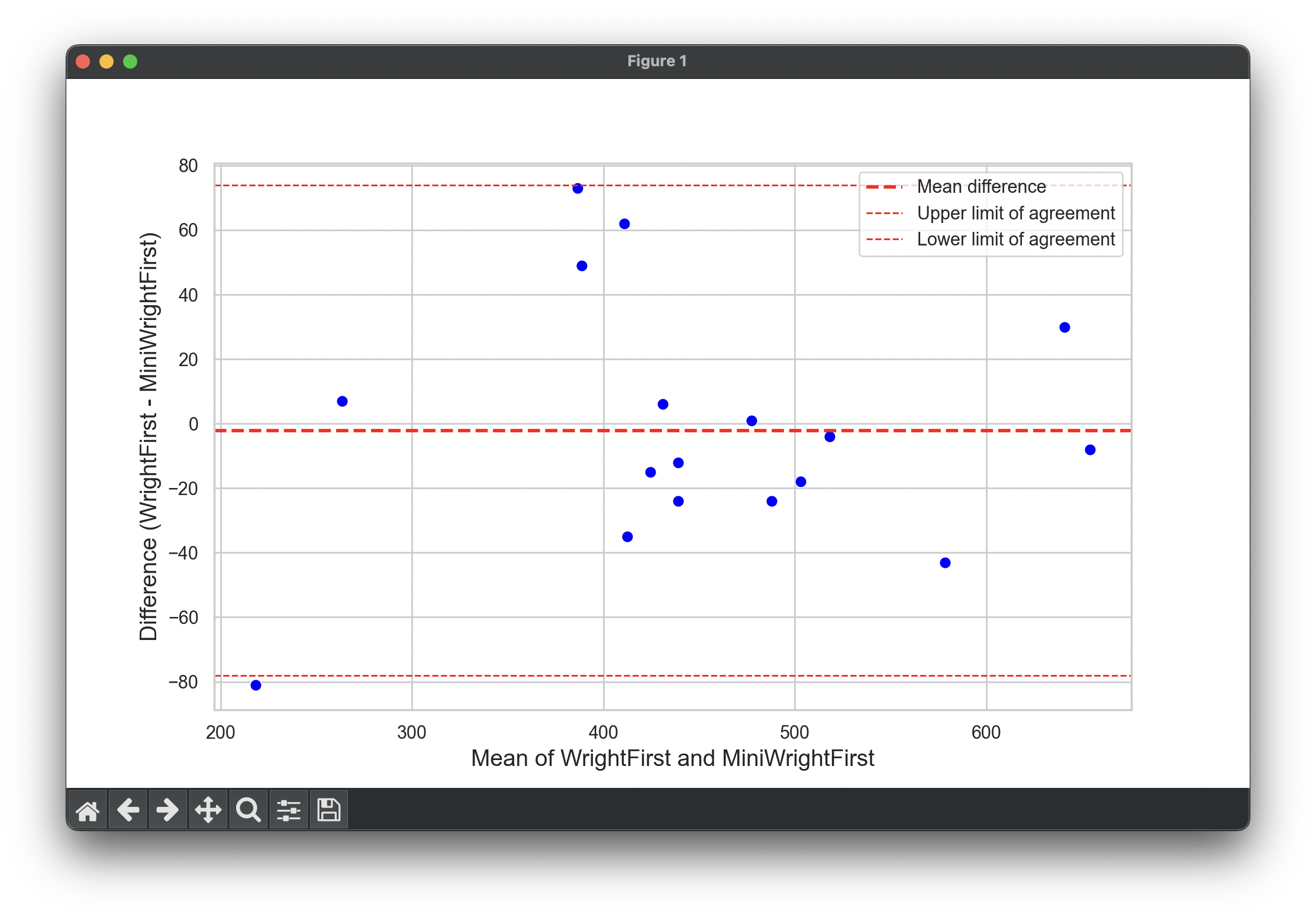
Task: Click 'Upper limit of agreement' legend label
Action: point(1015,213)
